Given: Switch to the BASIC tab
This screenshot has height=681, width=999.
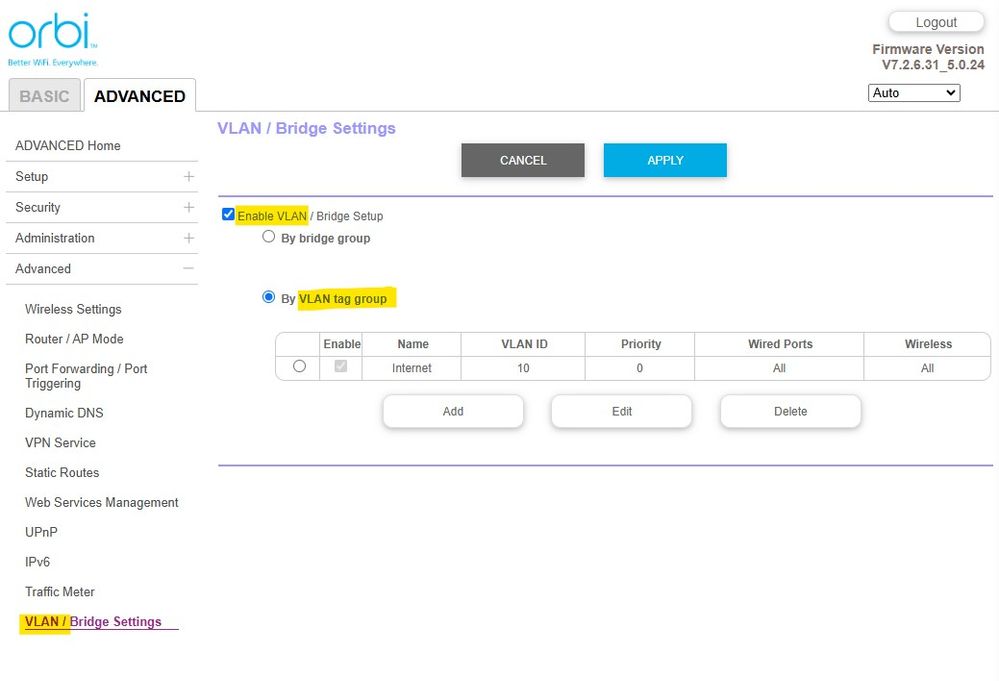Looking at the screenshot, I should coord(44,95).
